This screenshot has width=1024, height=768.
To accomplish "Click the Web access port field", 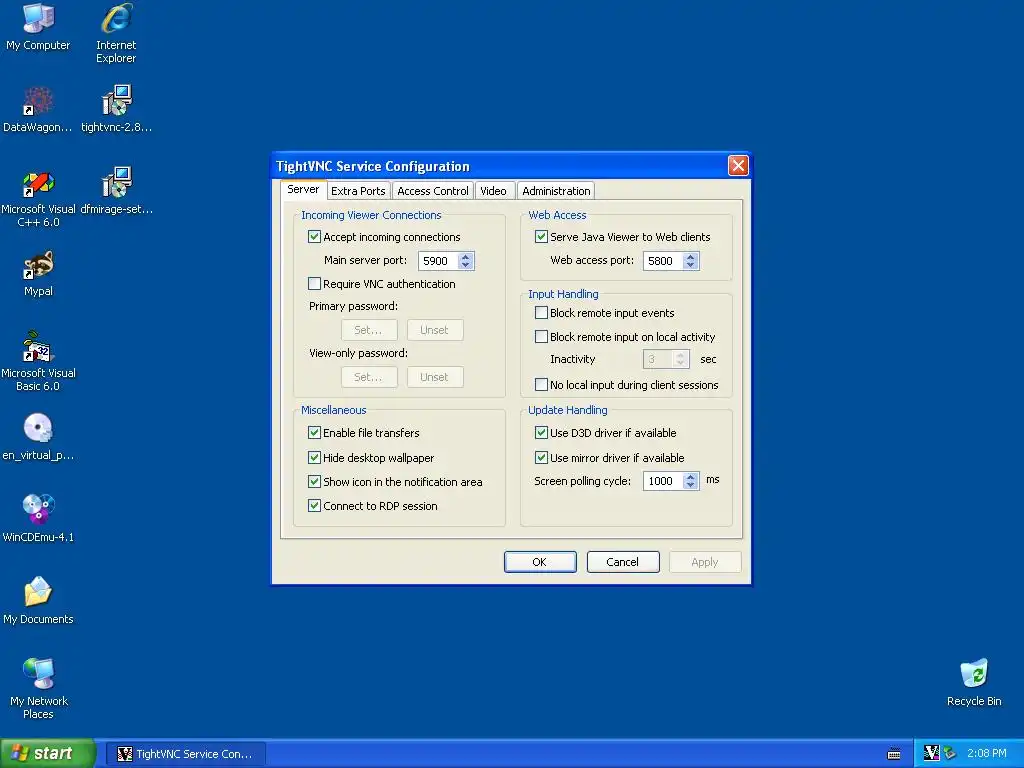I will click(664, 261).
